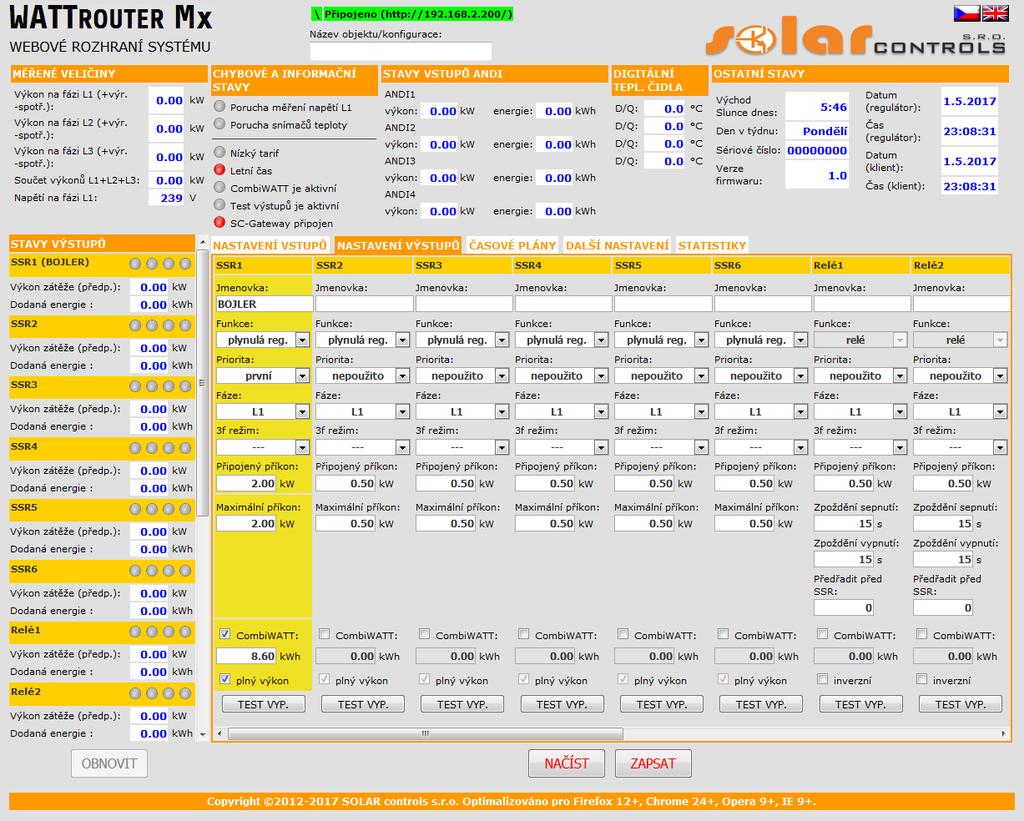Open the Statistiky tab
The image size is (1024, 821).
712,246
